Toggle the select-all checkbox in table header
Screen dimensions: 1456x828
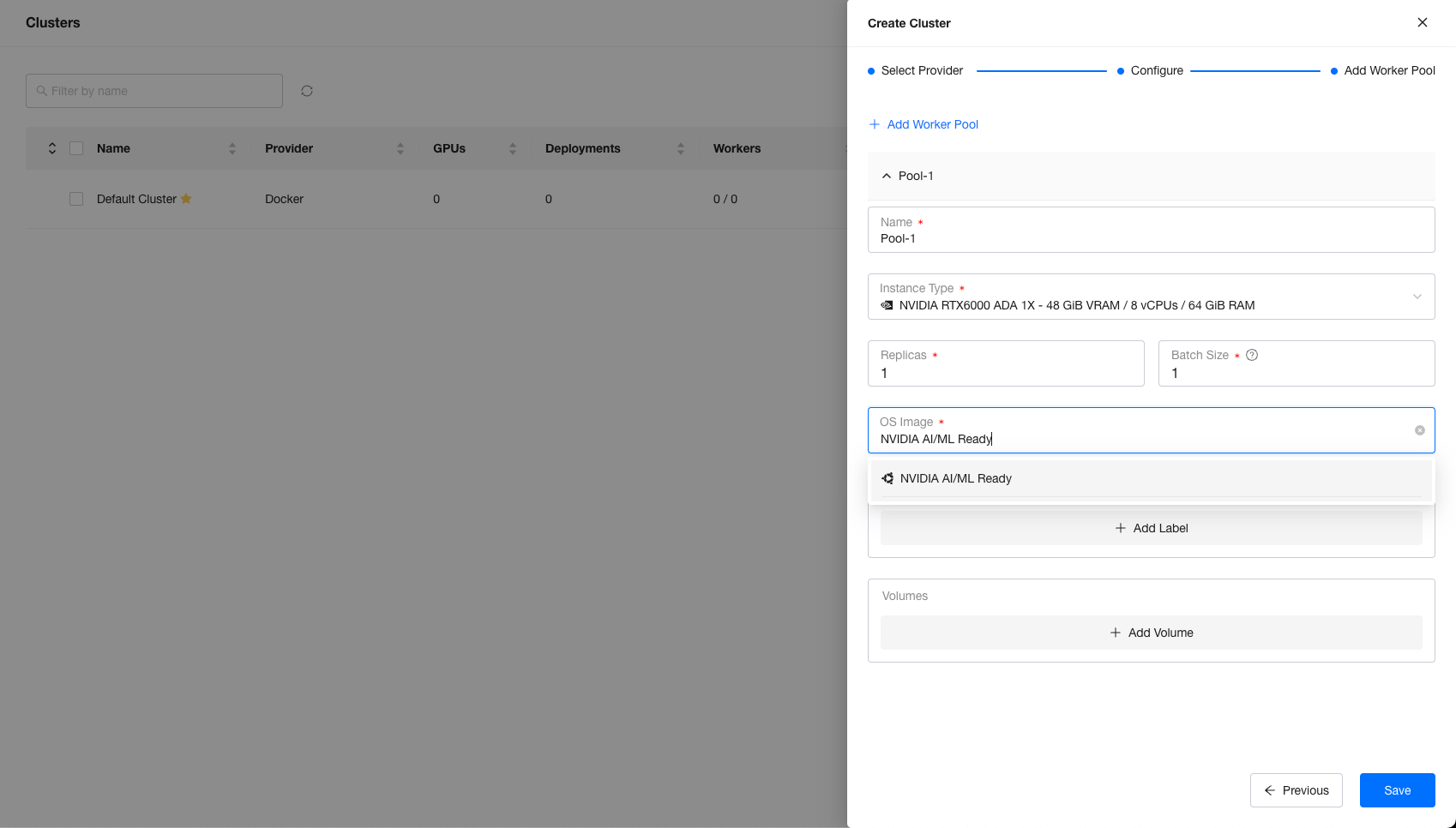point(76,148)
